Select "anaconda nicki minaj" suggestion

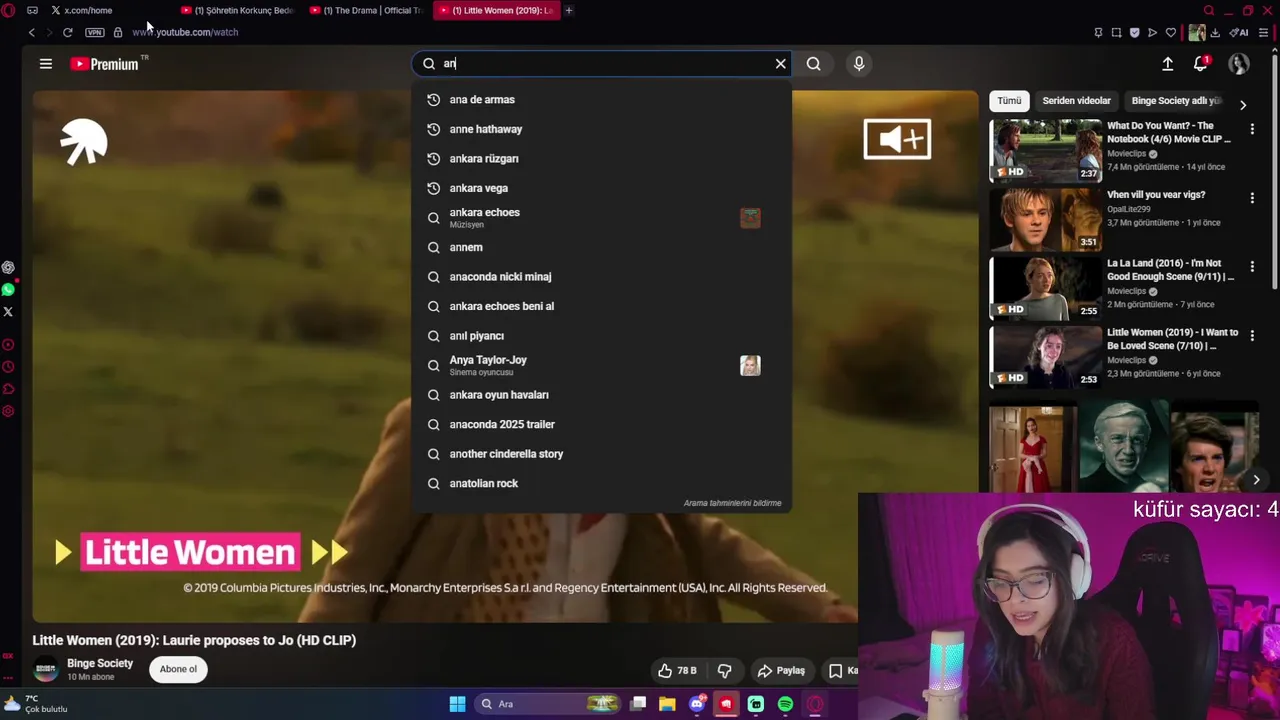601,277
